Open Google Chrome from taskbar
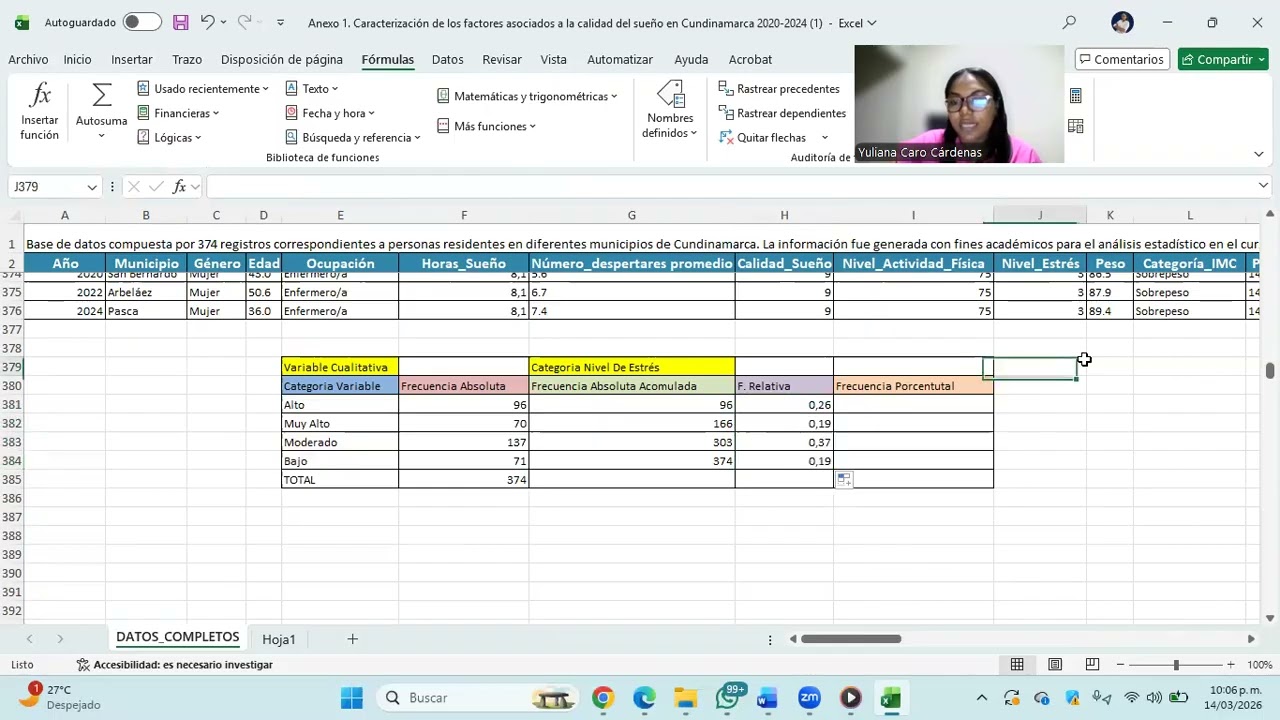Screen dimensions: 1280x720 tap(602, 698)
